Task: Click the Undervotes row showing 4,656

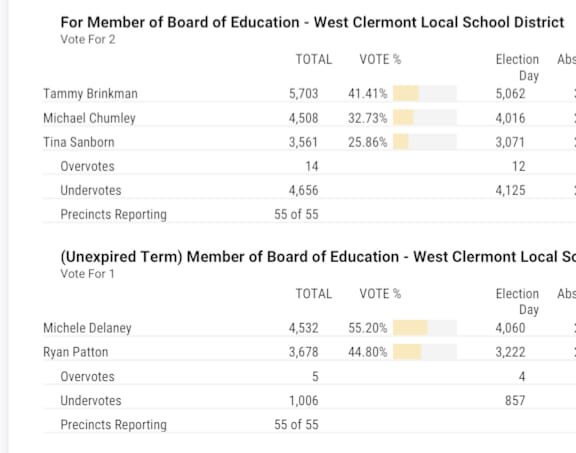Action: click(309, 190)
